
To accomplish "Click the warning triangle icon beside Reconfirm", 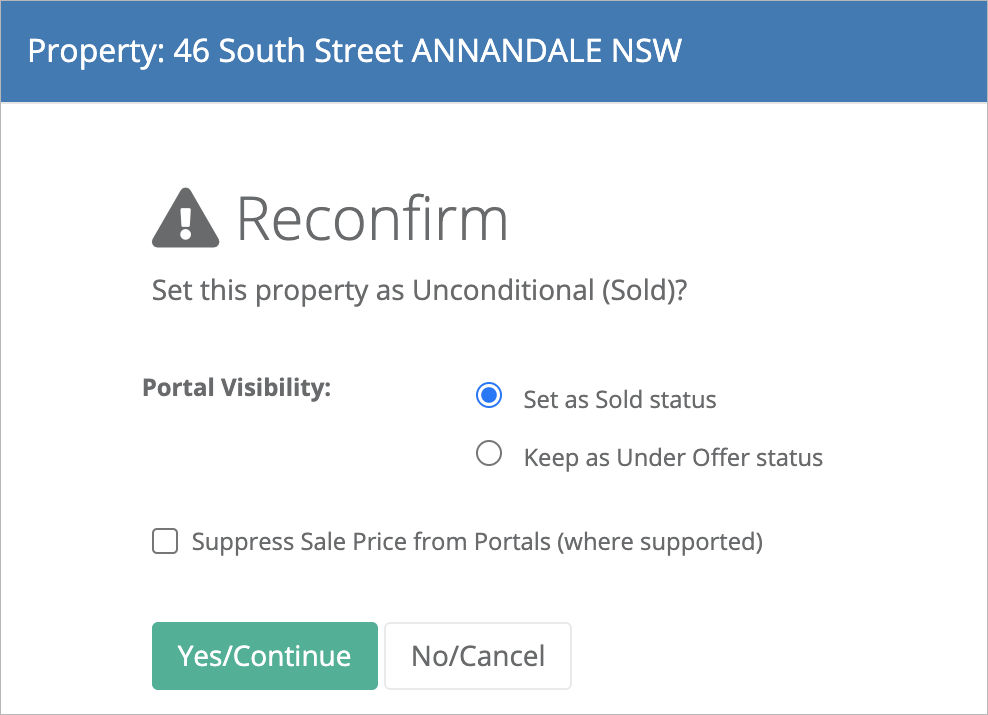I will tap(185, 218).
